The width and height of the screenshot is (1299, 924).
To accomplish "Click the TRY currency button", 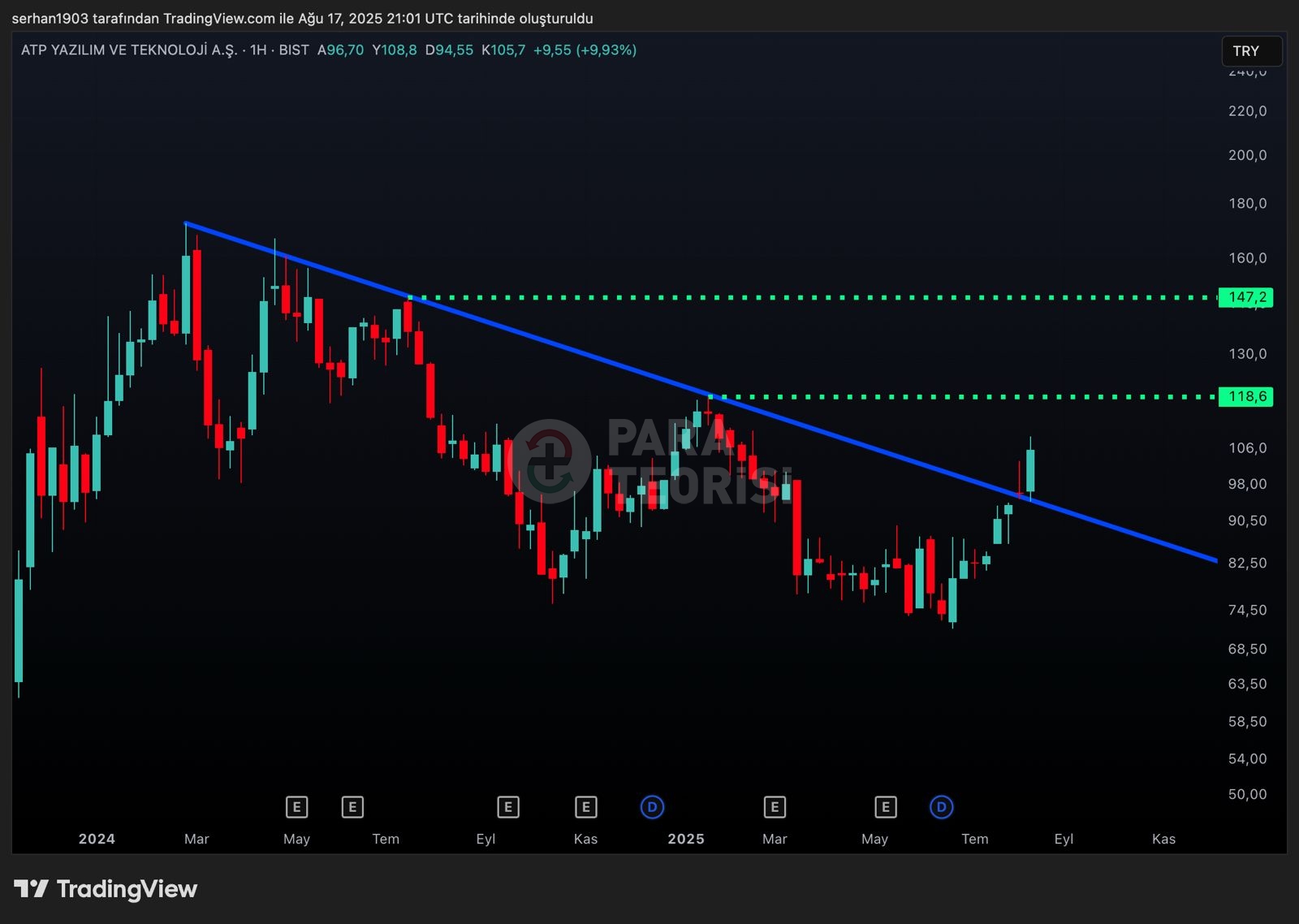I will pos(1251,51).
